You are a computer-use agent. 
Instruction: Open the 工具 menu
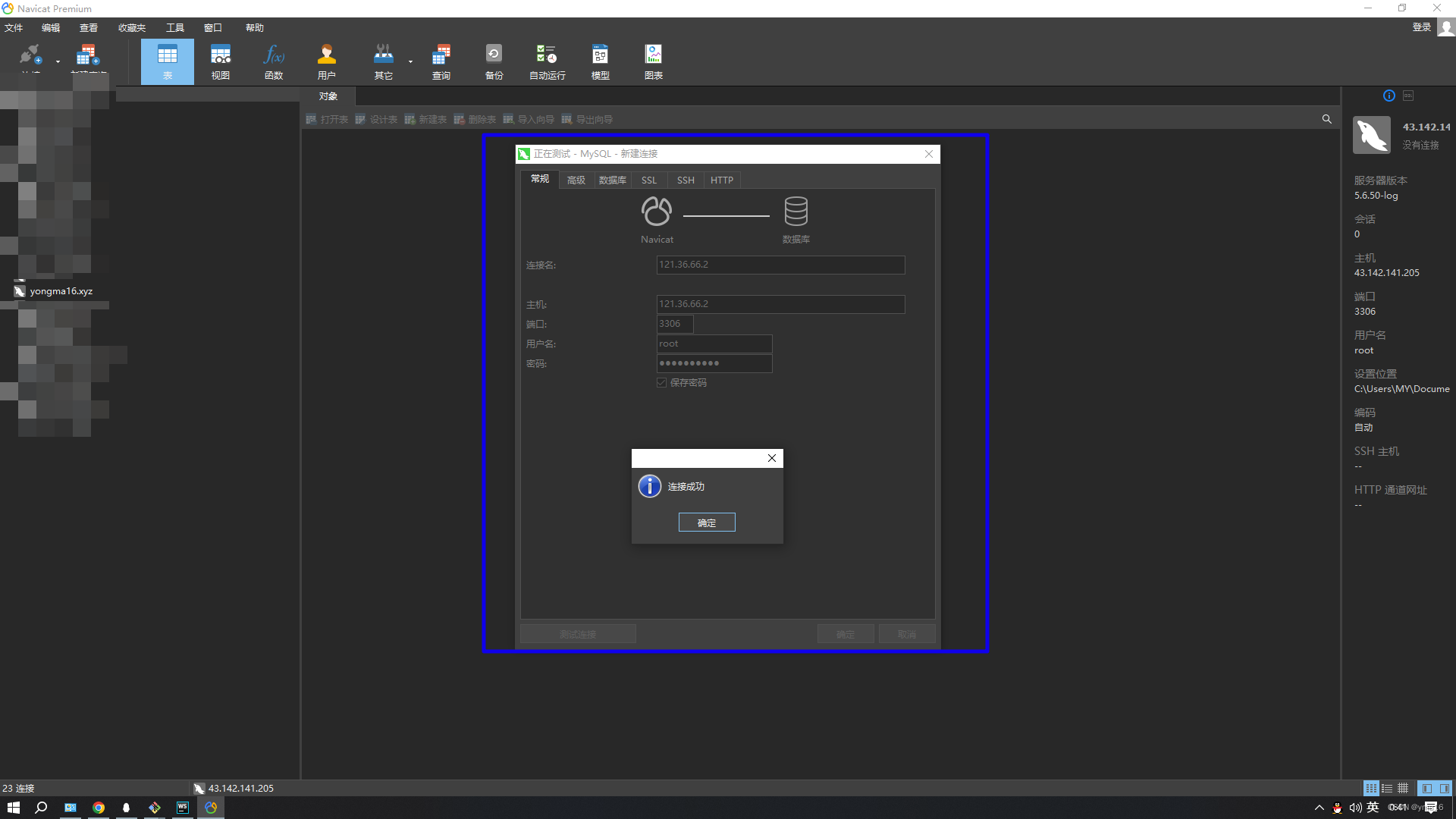tap(175, 28)
